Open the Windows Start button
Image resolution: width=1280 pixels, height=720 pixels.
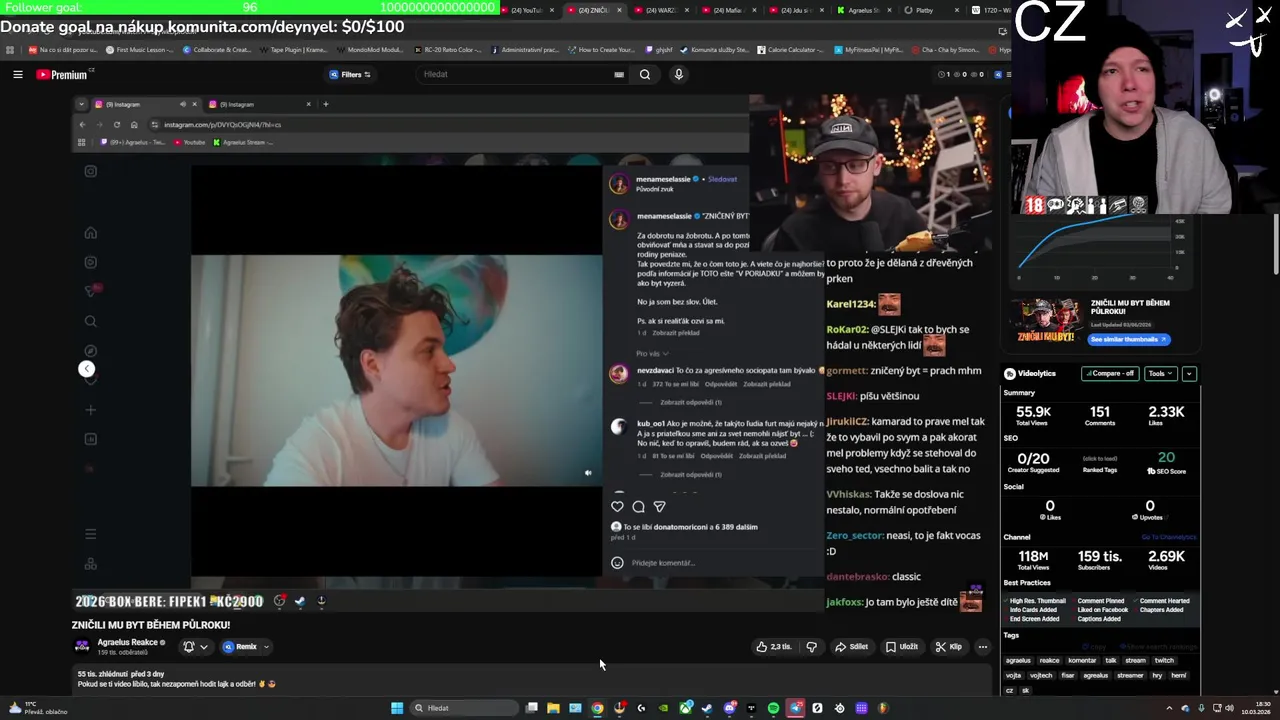tap(397, 708)
